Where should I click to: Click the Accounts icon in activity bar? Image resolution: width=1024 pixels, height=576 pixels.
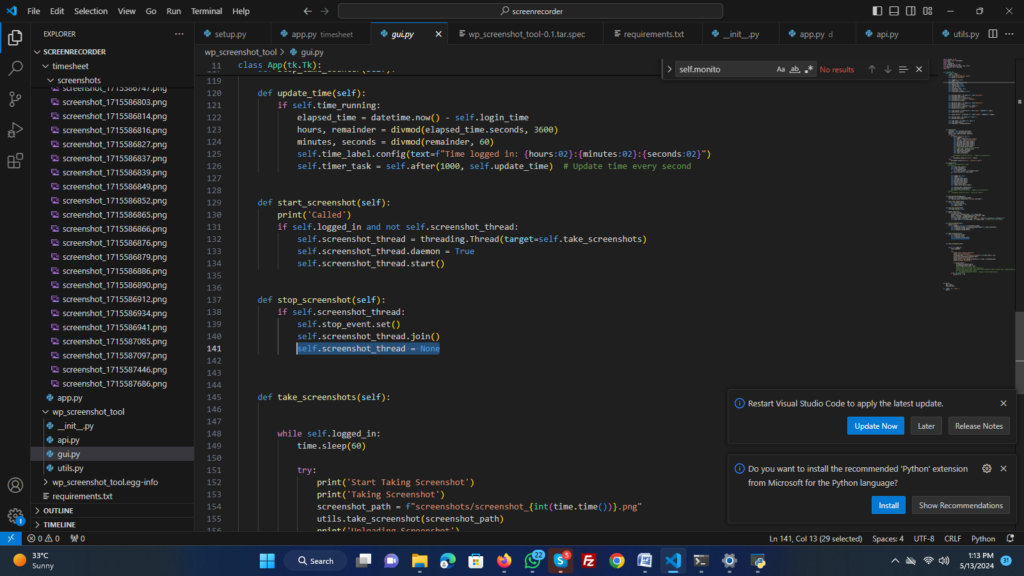pyautogui.click(x=16, y=485)
